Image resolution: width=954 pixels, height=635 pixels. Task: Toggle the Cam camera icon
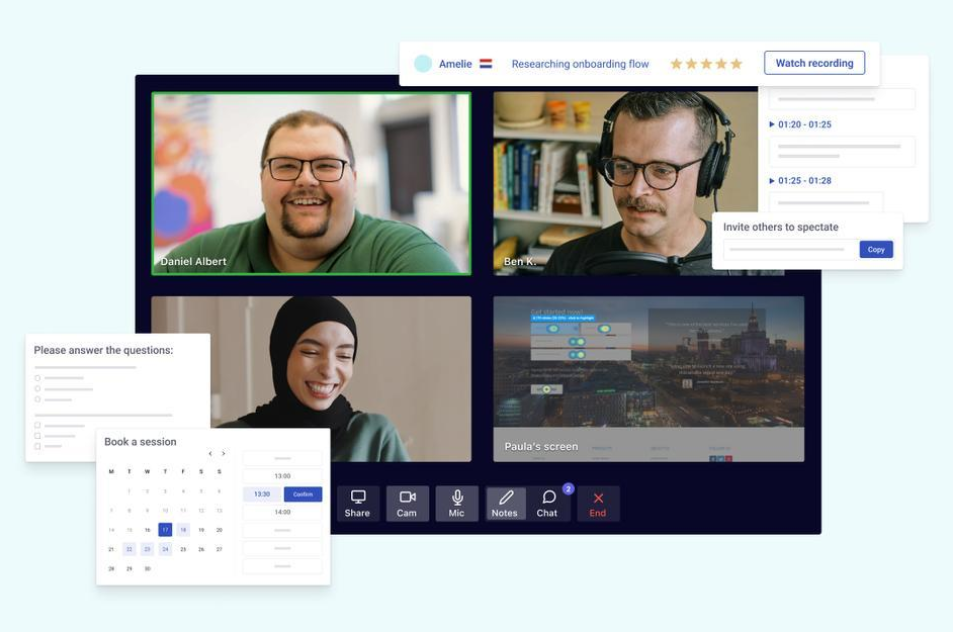click(x=407, y=503)
